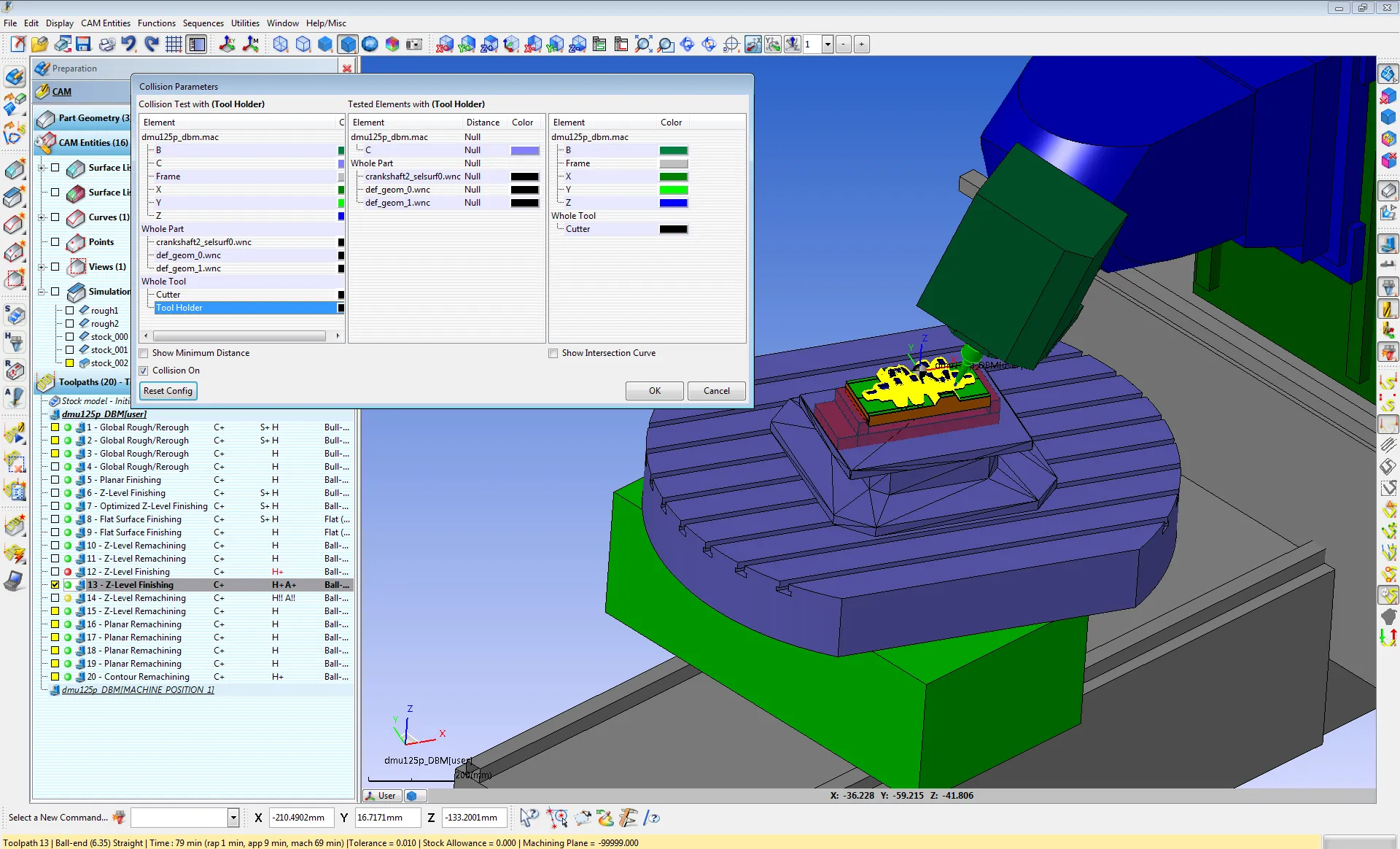Click the green Y axis color swatch
This screenshot has width=1400, height=849.
point(674,189)
